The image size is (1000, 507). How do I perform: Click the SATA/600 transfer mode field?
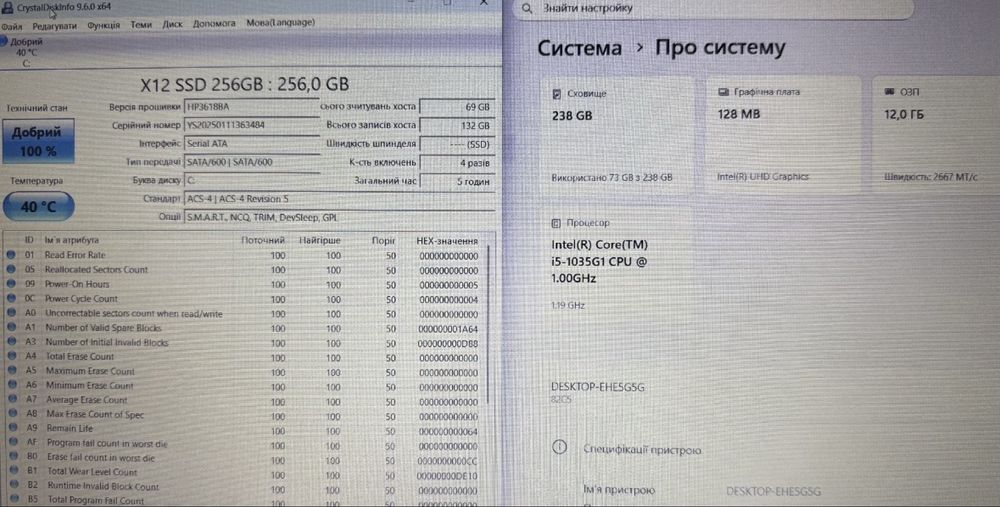coord(252,162)
